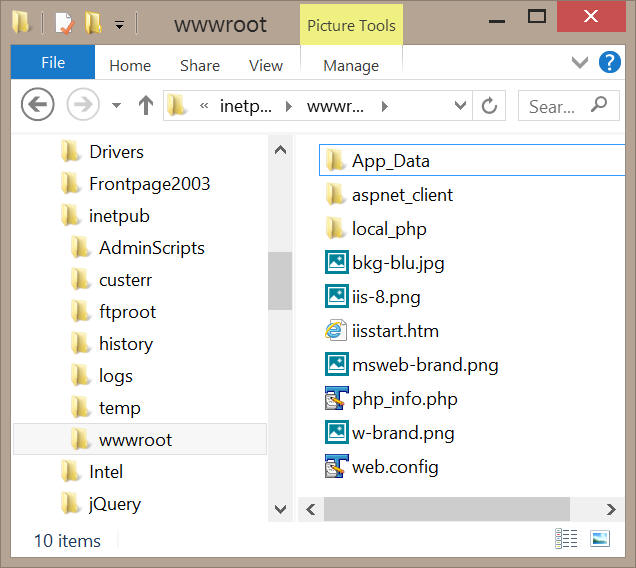Select the Picture Tools contextual tab
This screenshot has height=568, width=636.
pyautogui.click(x=351, y=25)
